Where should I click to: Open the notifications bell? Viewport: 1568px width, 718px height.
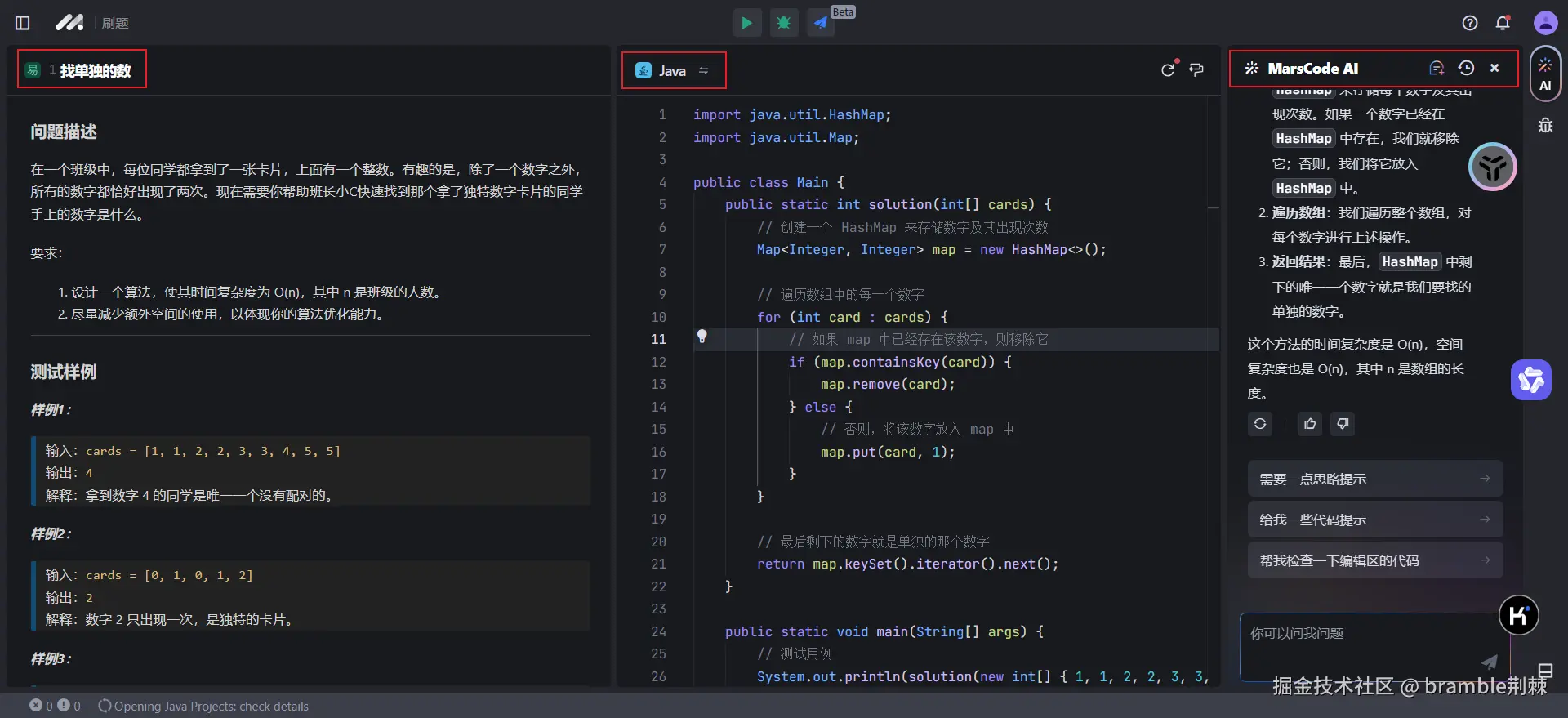pyautogui.click(x=1503, y=23)
